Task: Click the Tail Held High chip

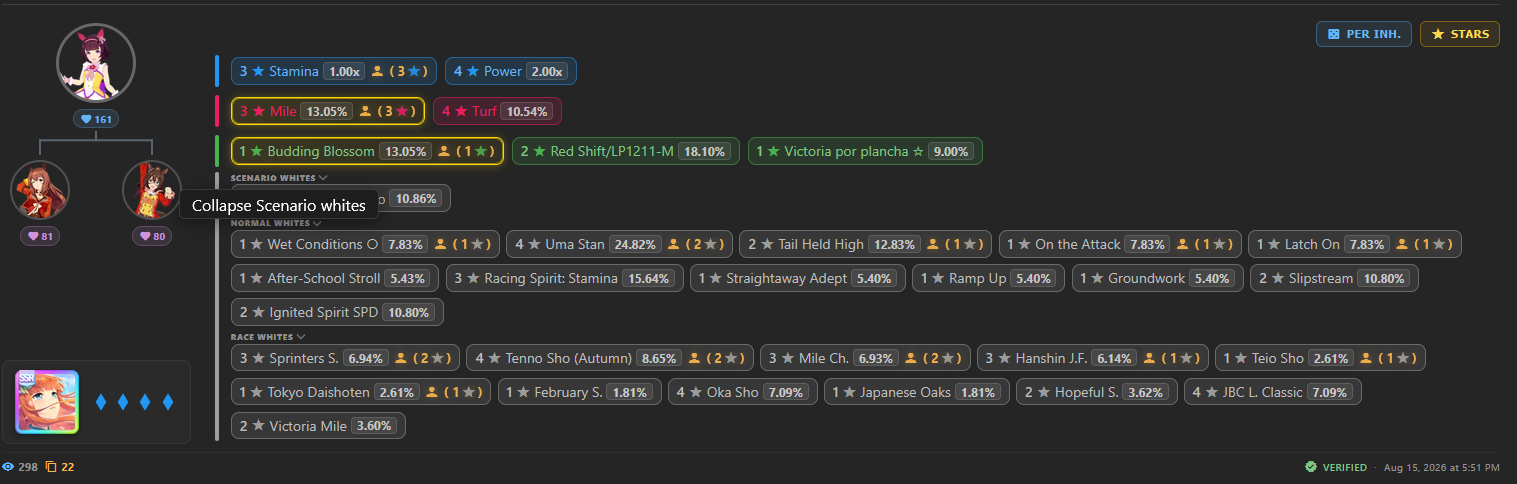Action: (x=866, y=244)
